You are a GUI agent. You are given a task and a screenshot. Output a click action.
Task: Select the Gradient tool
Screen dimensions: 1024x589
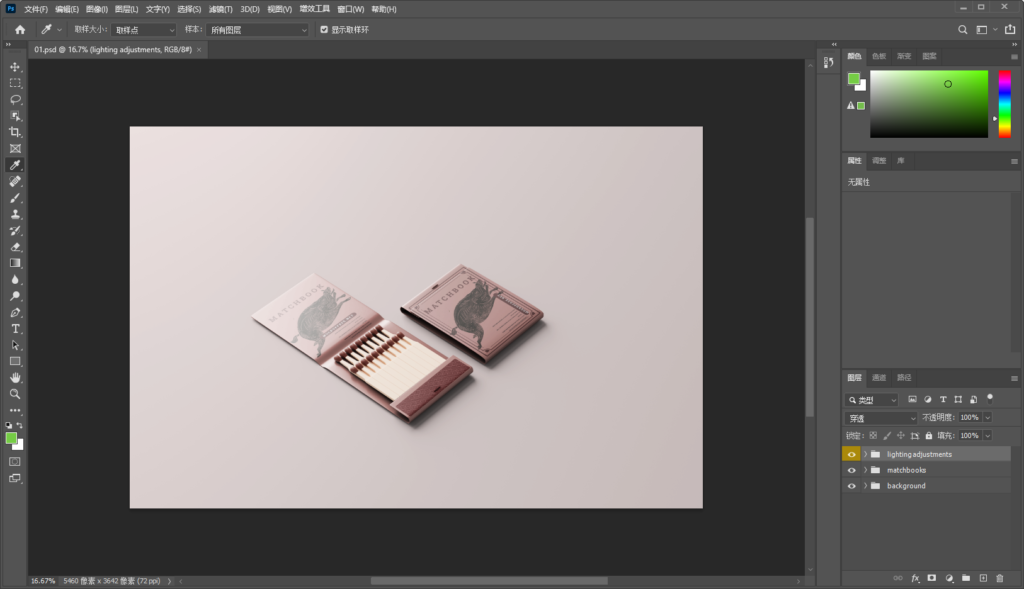[x=15, y=263]
